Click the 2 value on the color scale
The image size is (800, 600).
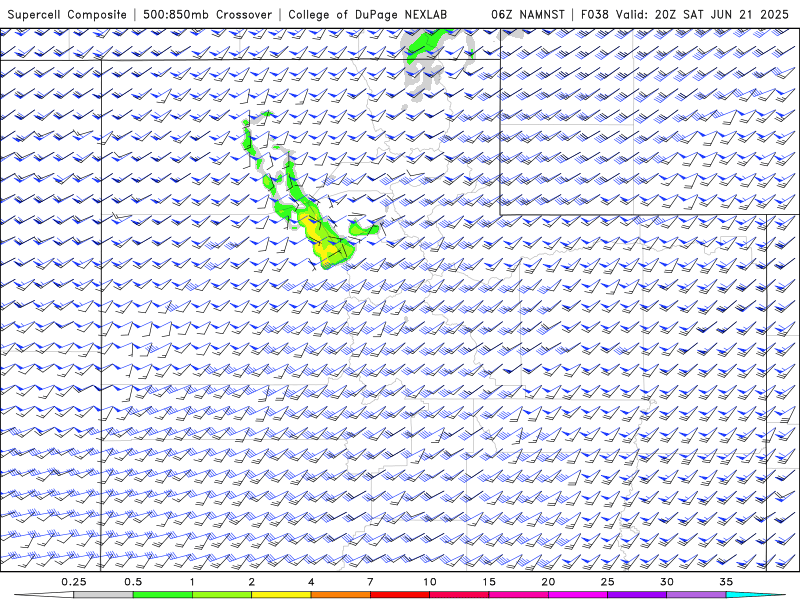(252, 582)
